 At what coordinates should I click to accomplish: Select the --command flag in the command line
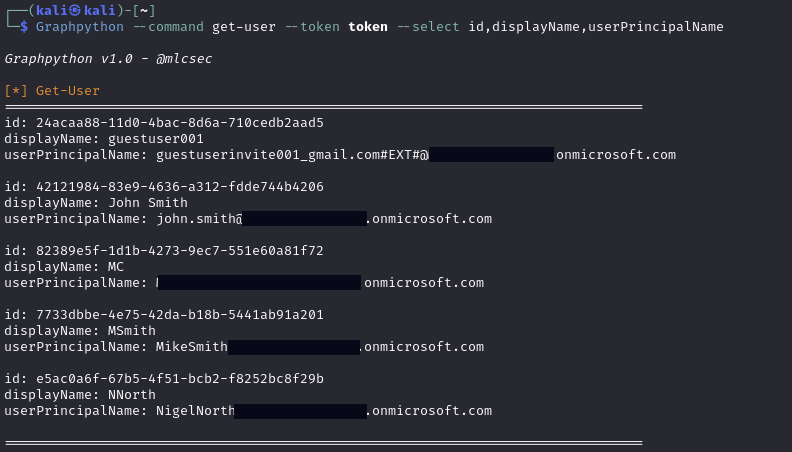(168, 26)
